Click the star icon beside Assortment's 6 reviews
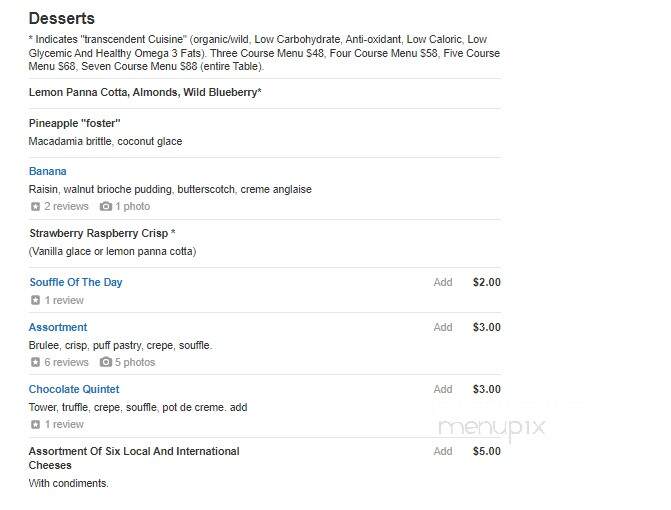Viewport: 671px width, 510px height. click(36, 362)
